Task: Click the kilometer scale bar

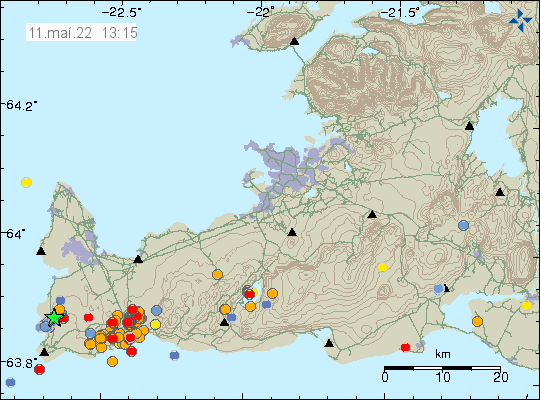Action: [x=443, y=368]
